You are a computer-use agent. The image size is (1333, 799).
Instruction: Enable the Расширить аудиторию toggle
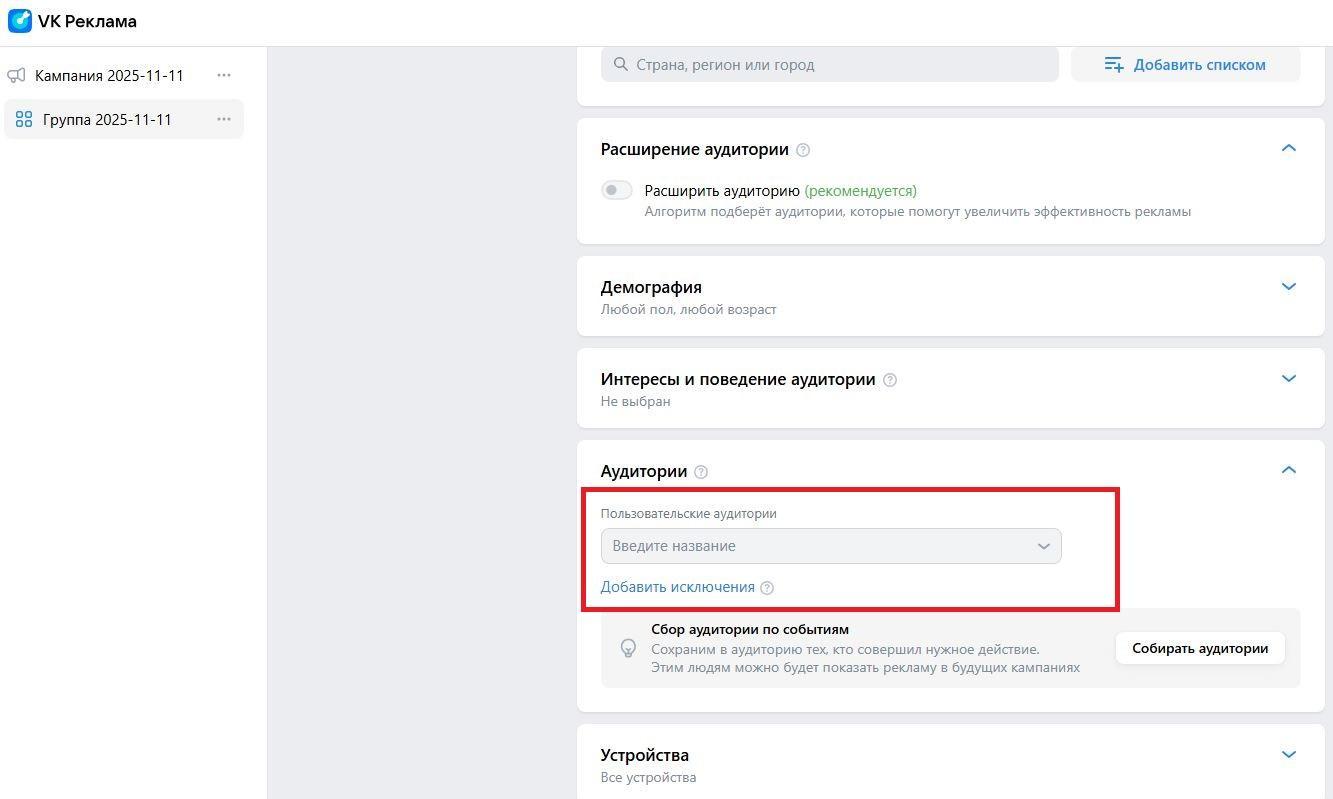616,190
